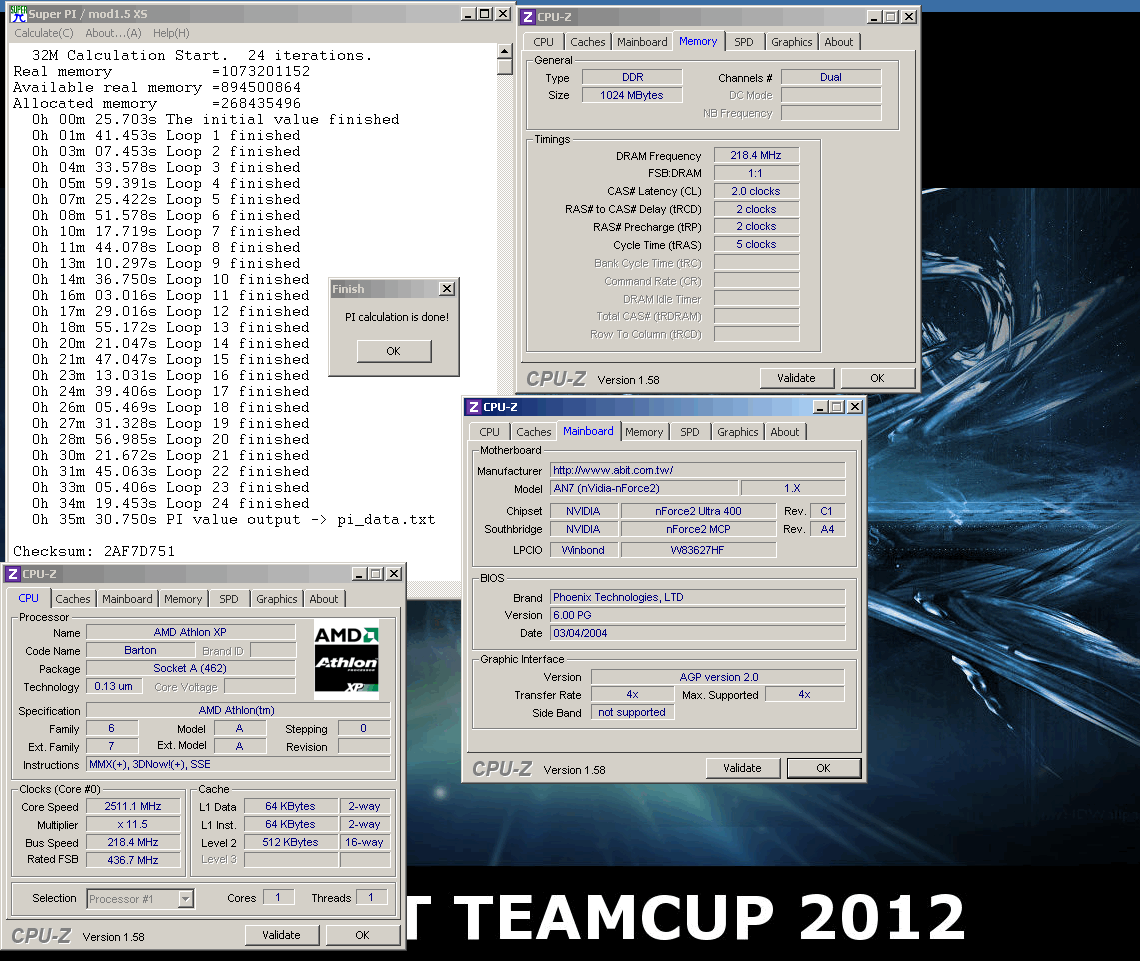Click the Memory Size 1024 MBytes field

(x=632, y=95)
